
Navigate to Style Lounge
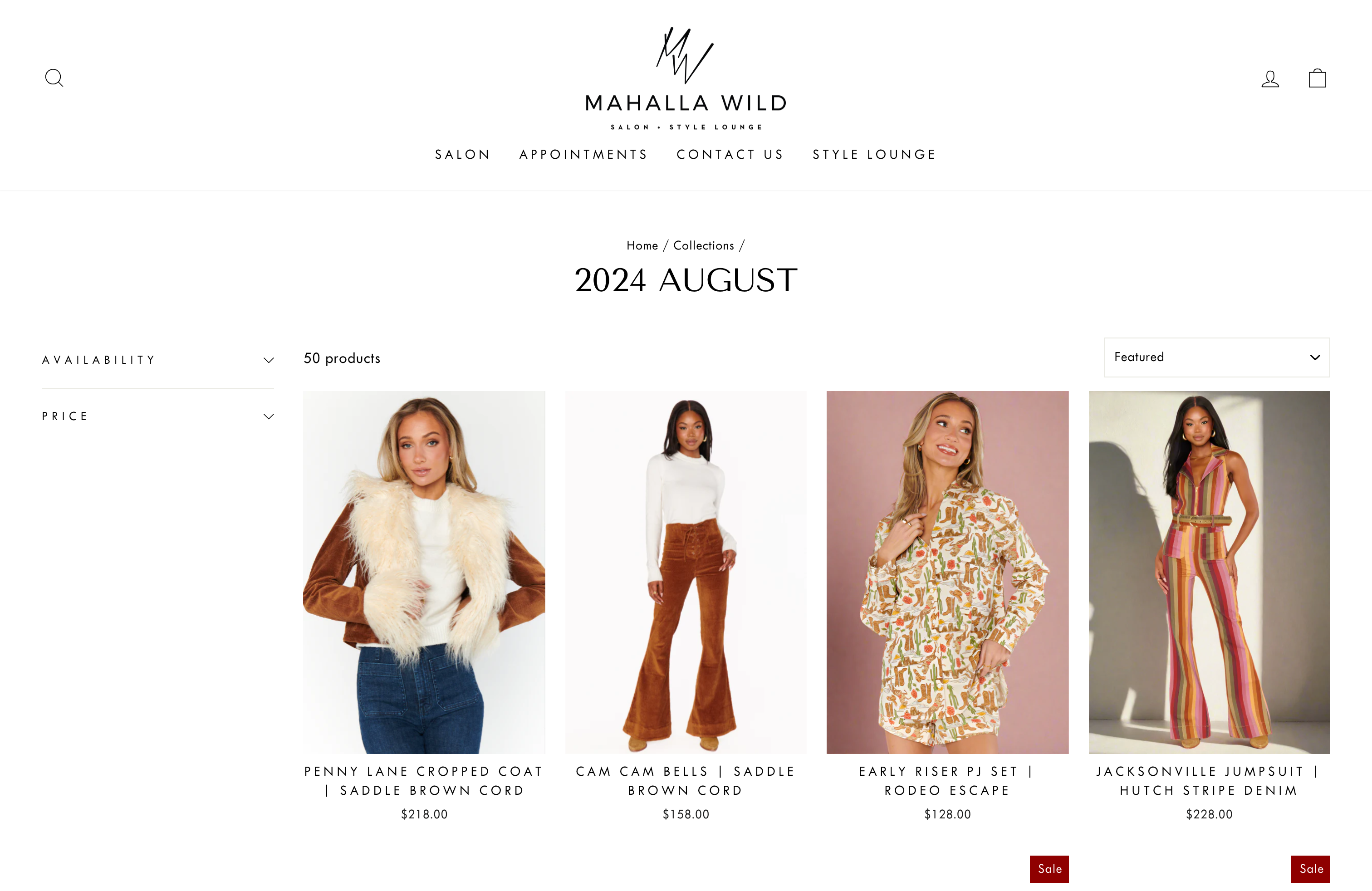[x=874, y=154]
